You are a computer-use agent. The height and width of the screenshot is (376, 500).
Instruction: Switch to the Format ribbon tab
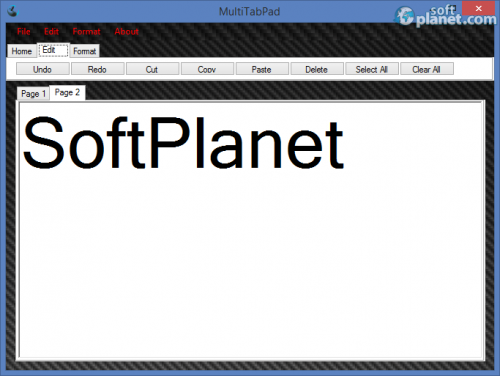[x=85, y=51]
